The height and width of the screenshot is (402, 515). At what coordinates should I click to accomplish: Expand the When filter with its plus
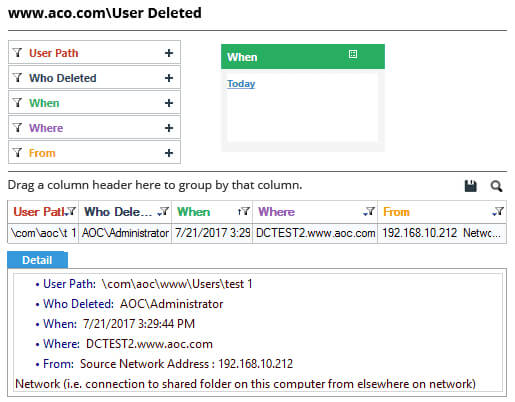169,103
